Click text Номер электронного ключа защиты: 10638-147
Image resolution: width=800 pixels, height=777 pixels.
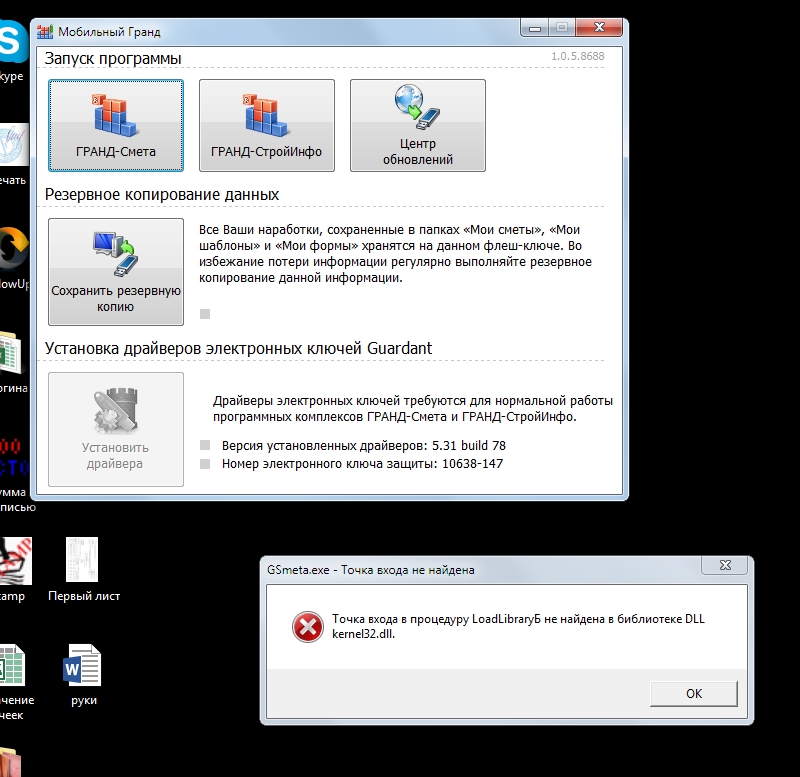point(362,464)
